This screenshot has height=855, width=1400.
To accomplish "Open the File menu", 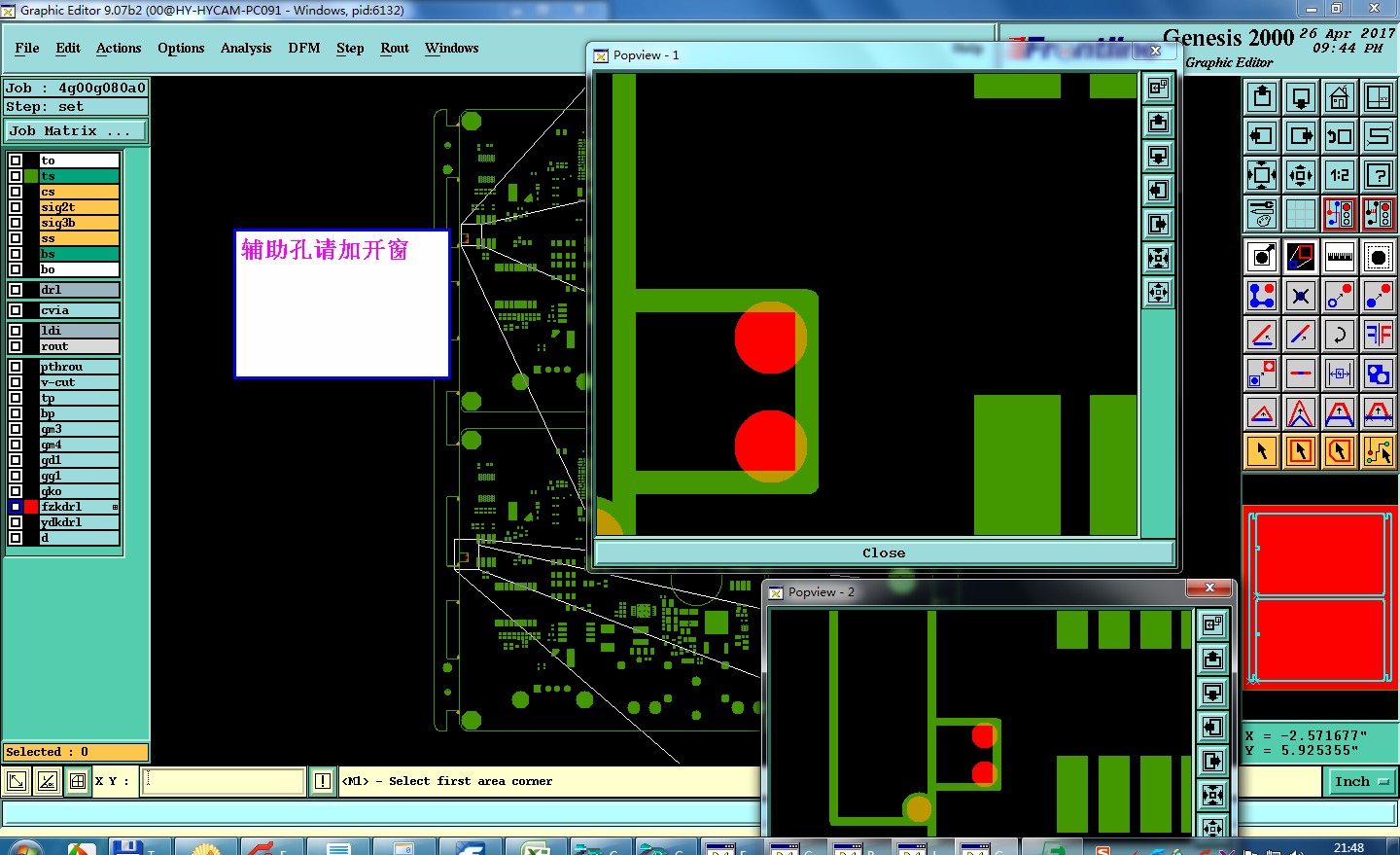I will (x=27, y=48).
